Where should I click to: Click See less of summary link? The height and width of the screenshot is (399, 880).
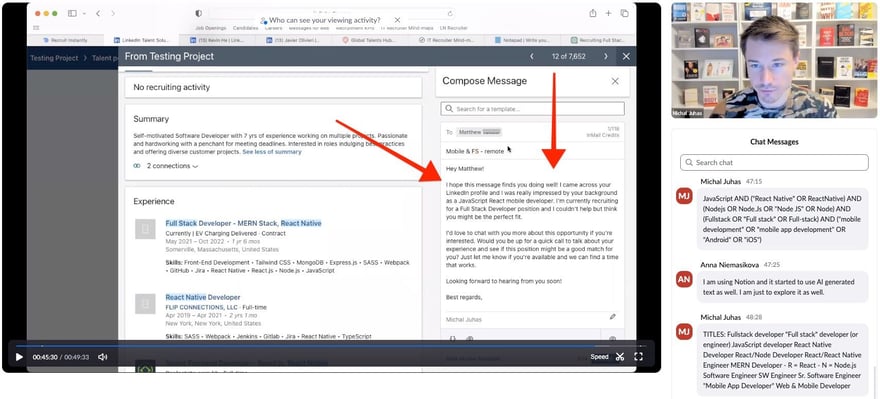pos(272,152)
